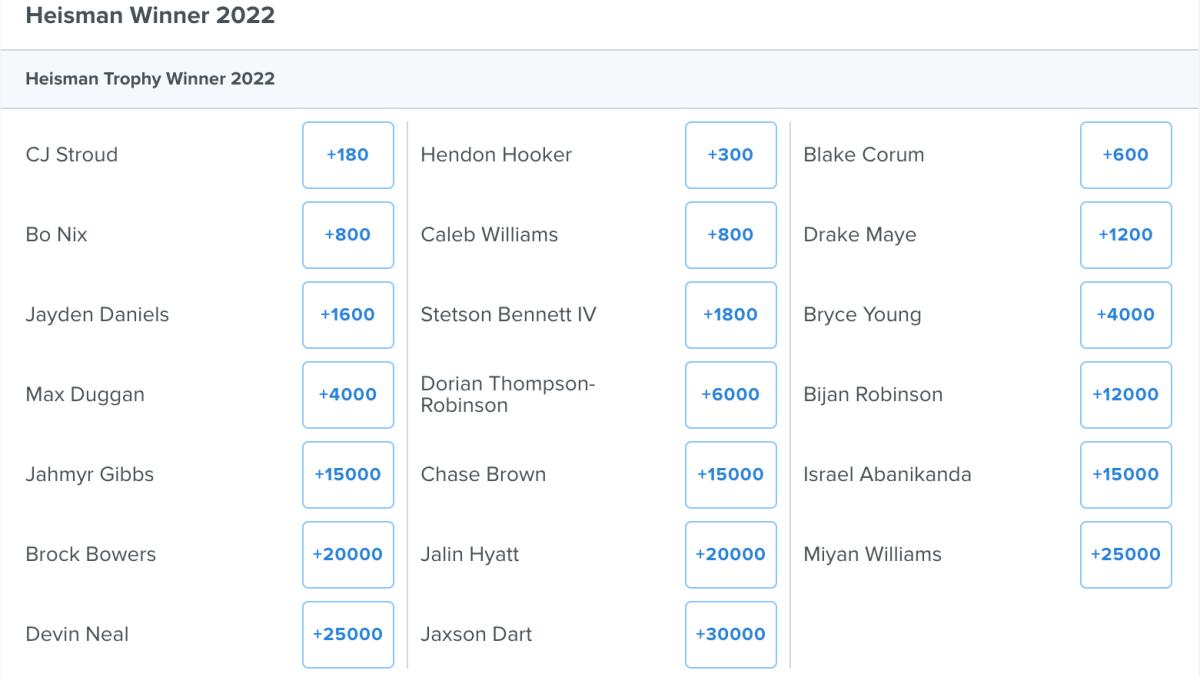Screen dimensions: 1200x677
Task: Select Miyan Williams' +25000 odds button
Action: coord(1125,554)
